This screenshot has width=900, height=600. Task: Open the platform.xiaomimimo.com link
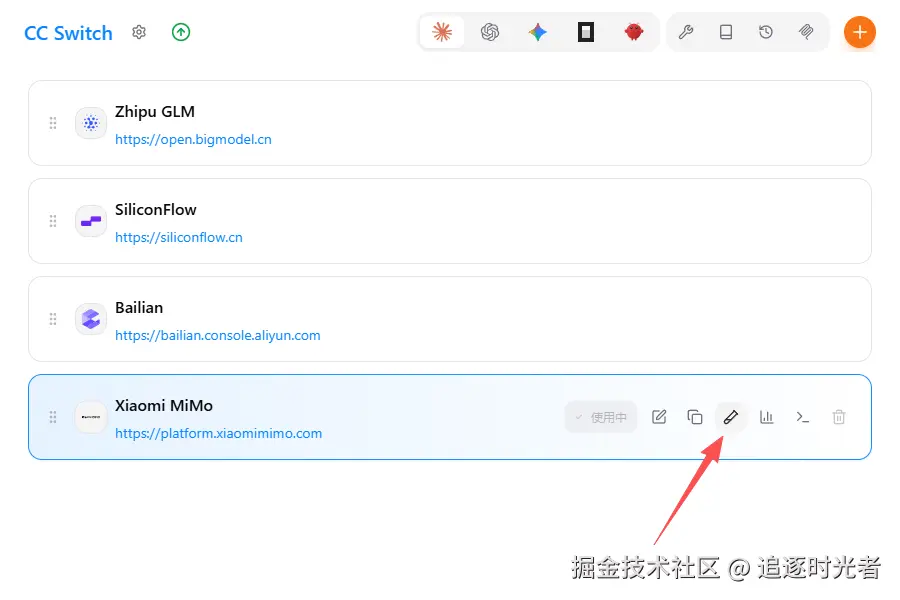(x=219, y=433)
